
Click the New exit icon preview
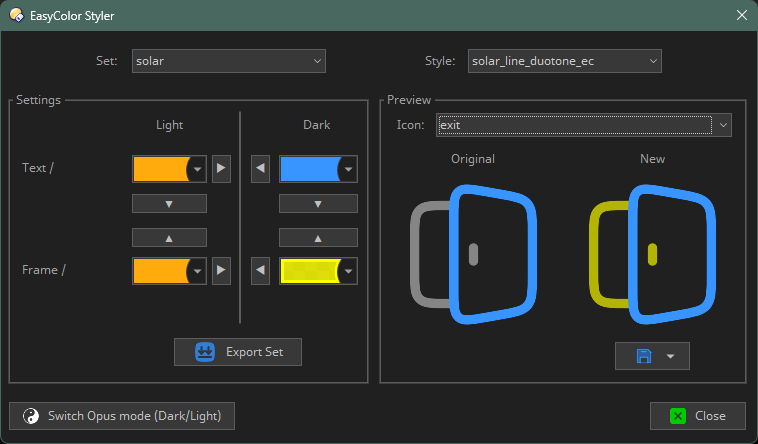(652, 254)
